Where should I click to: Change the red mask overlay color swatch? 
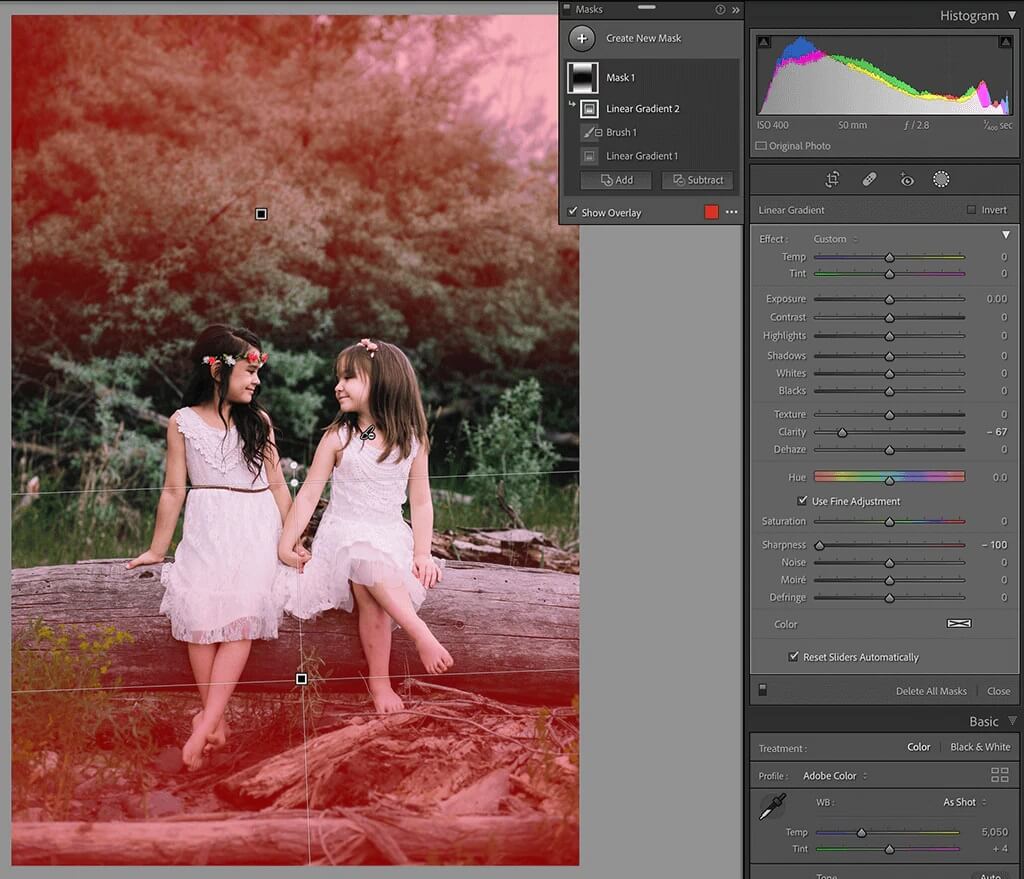pos(711,212)
